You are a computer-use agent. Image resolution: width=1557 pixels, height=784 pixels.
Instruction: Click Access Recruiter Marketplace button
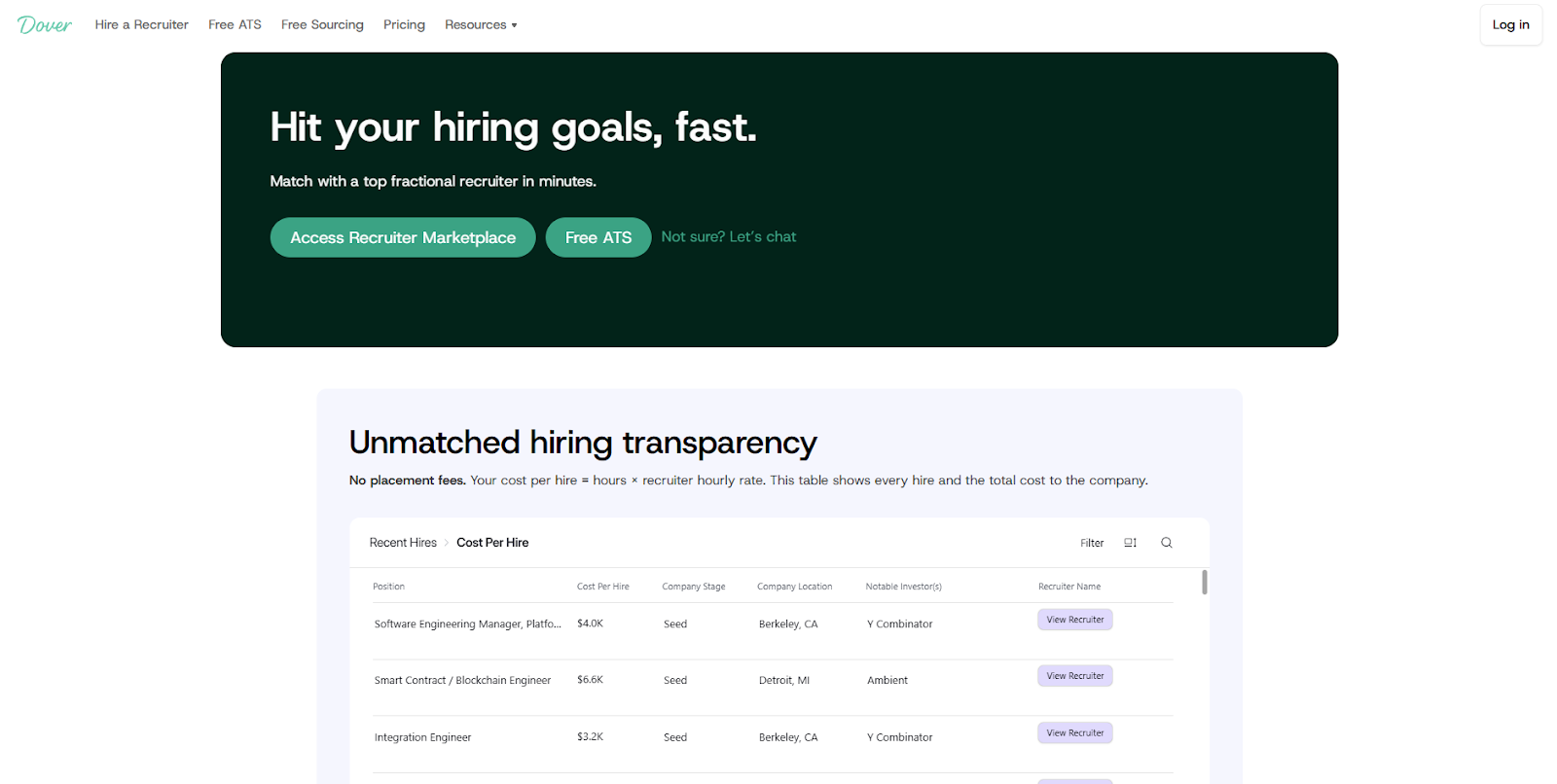click(x=403, y=237)
